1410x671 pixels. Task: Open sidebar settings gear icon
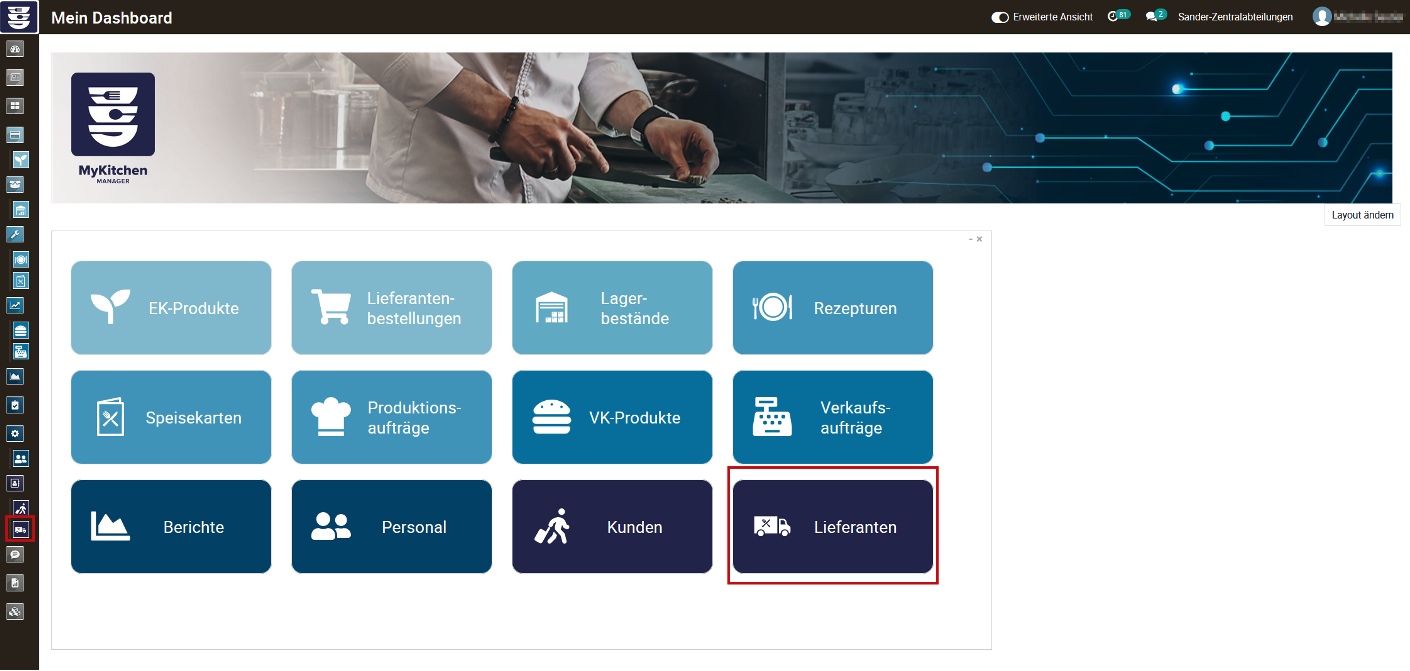[15, 434]
